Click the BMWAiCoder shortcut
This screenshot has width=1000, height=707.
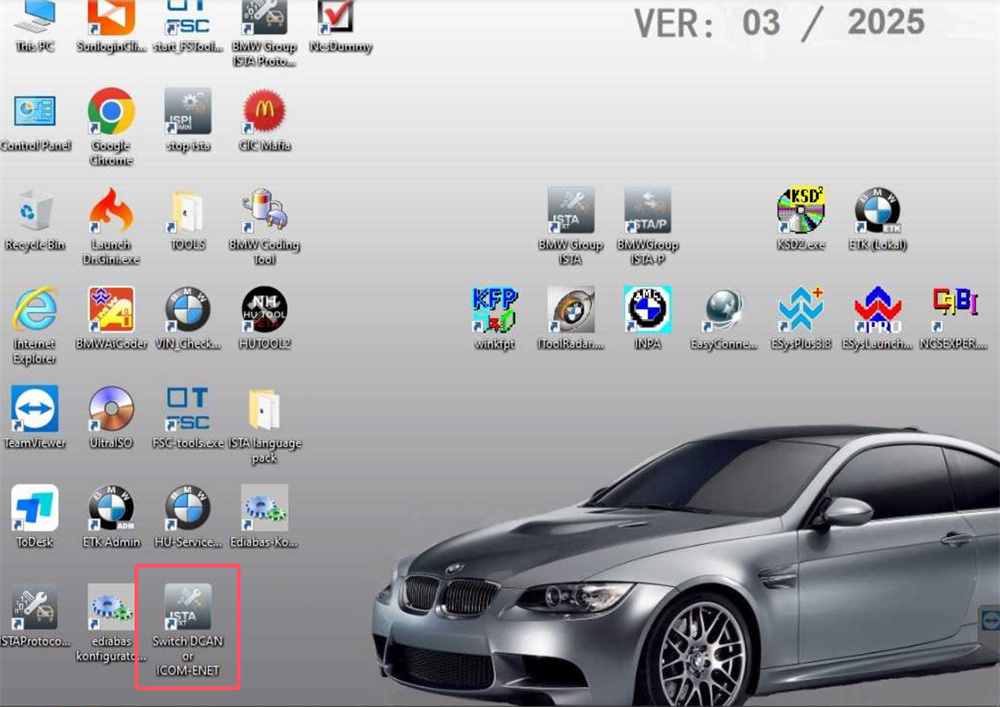coord(111,309)
